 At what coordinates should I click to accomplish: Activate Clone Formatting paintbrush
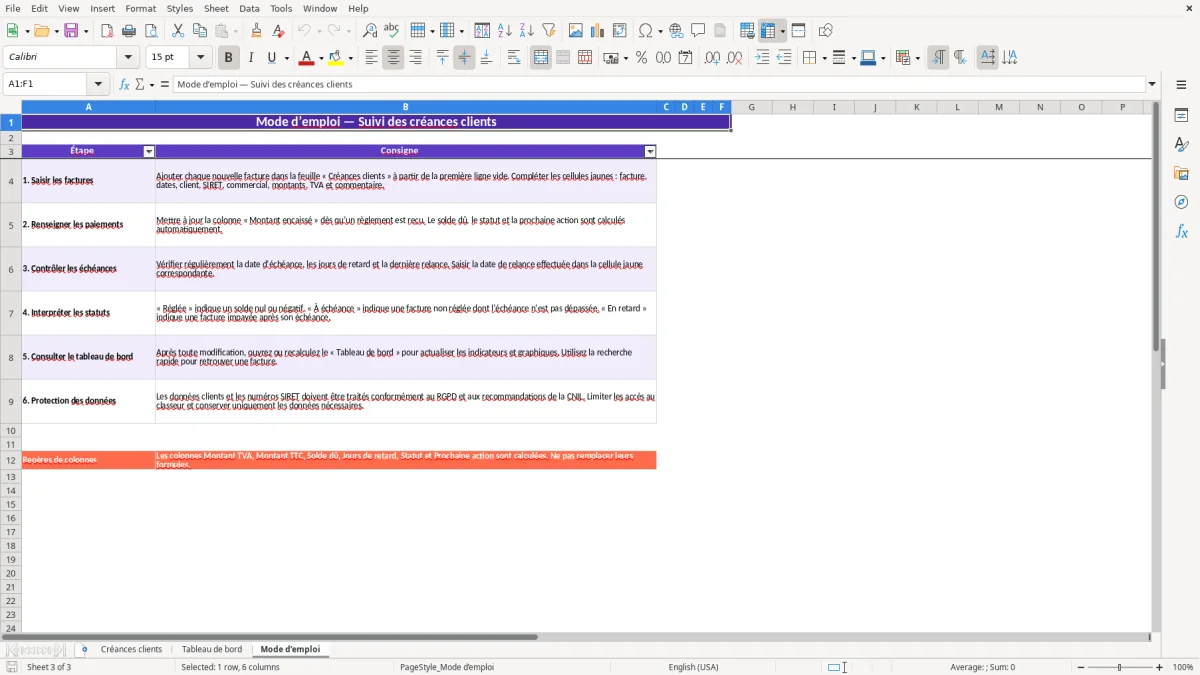click(257, 31)
